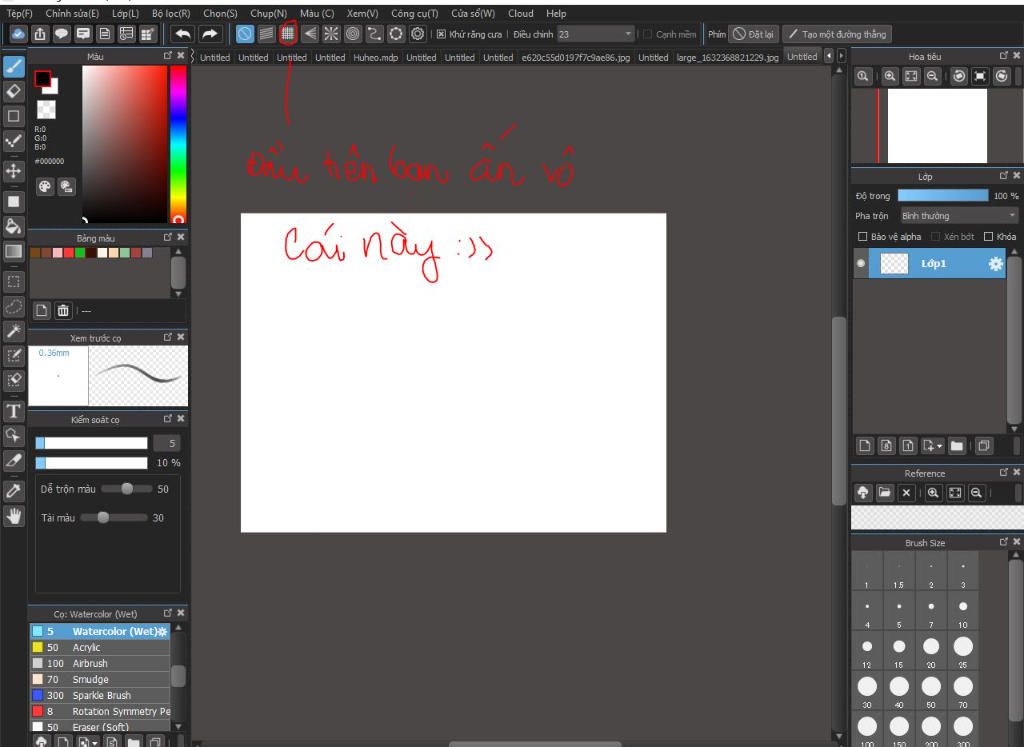Image resolution: width=1024 pixels, height=747 pixels.
Task: Add a new layer in Lớp panel
Action: tap(865, 446)
